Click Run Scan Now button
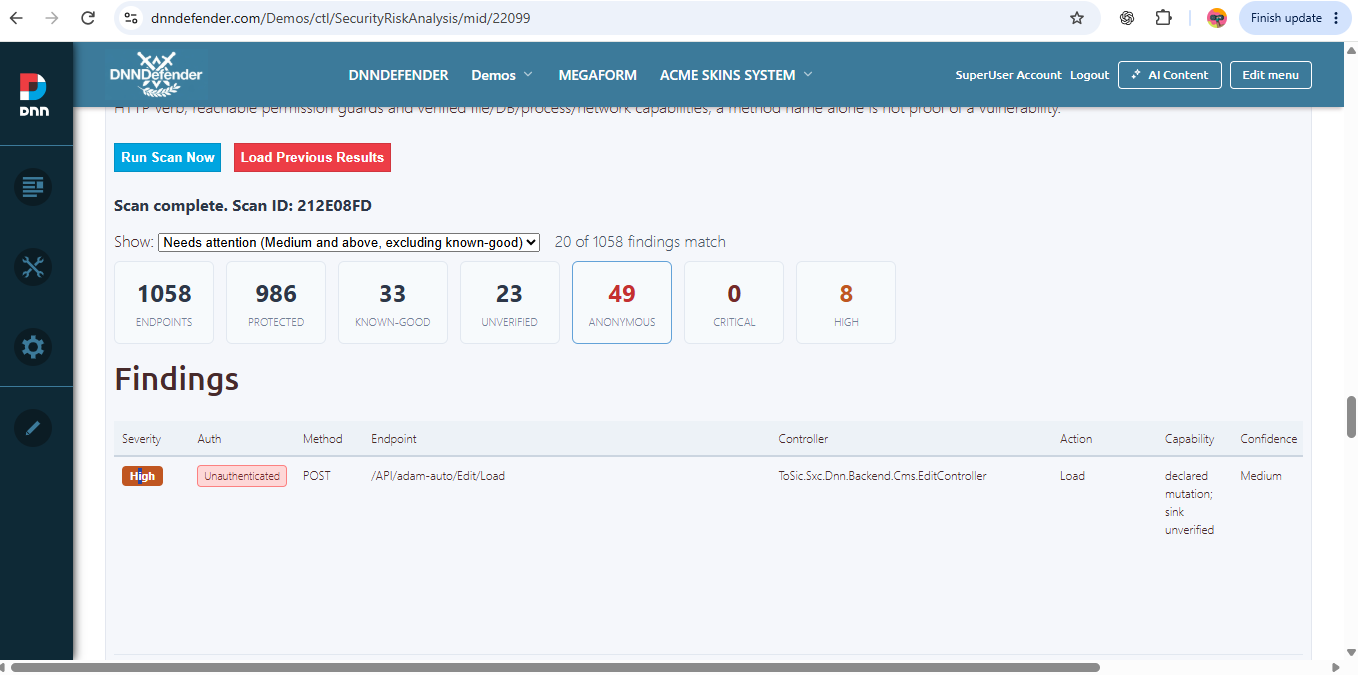1358x675 pixels. pos(167,157)
